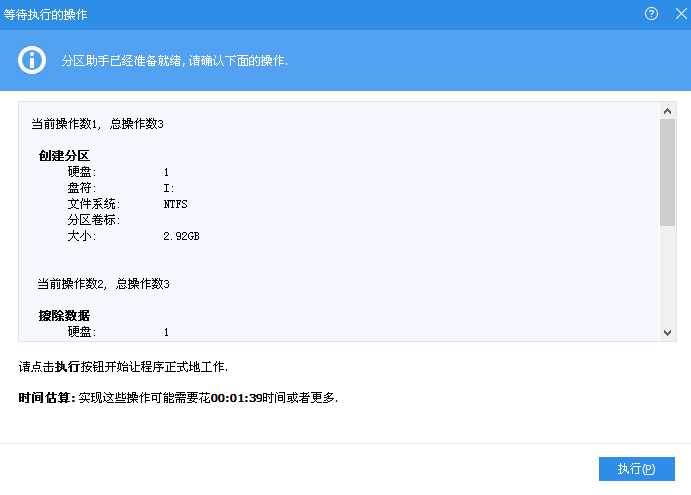Click the 文件系统 label

pyautogui.click(x=93, y=204)
